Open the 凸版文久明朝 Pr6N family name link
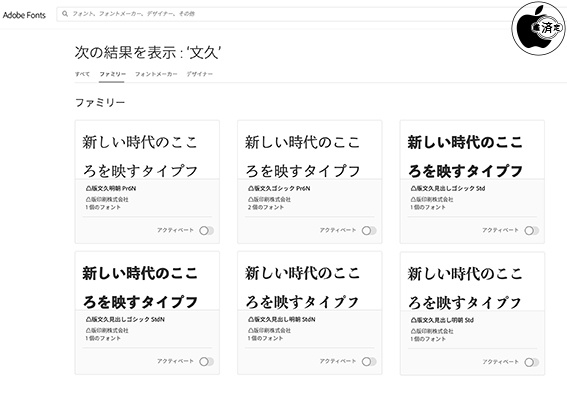Viewport: 567px width, 401px height. pos(111,188)
